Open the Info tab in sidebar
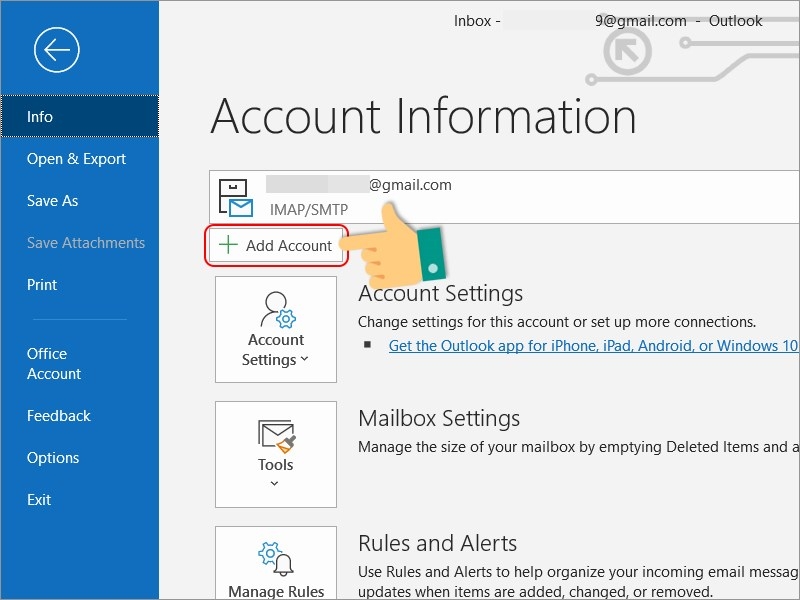The width and height of the screenshot is (800, 600). click(80, 116)
